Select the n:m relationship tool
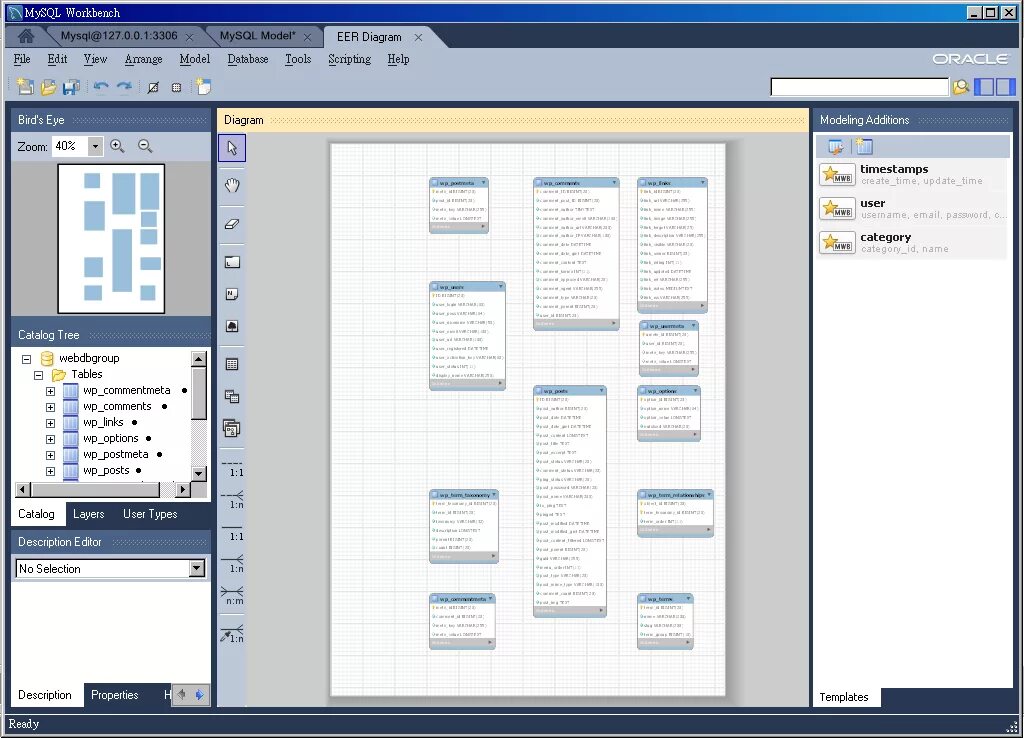This screenshot has height=738, width=1024. (x=232, y=596)
